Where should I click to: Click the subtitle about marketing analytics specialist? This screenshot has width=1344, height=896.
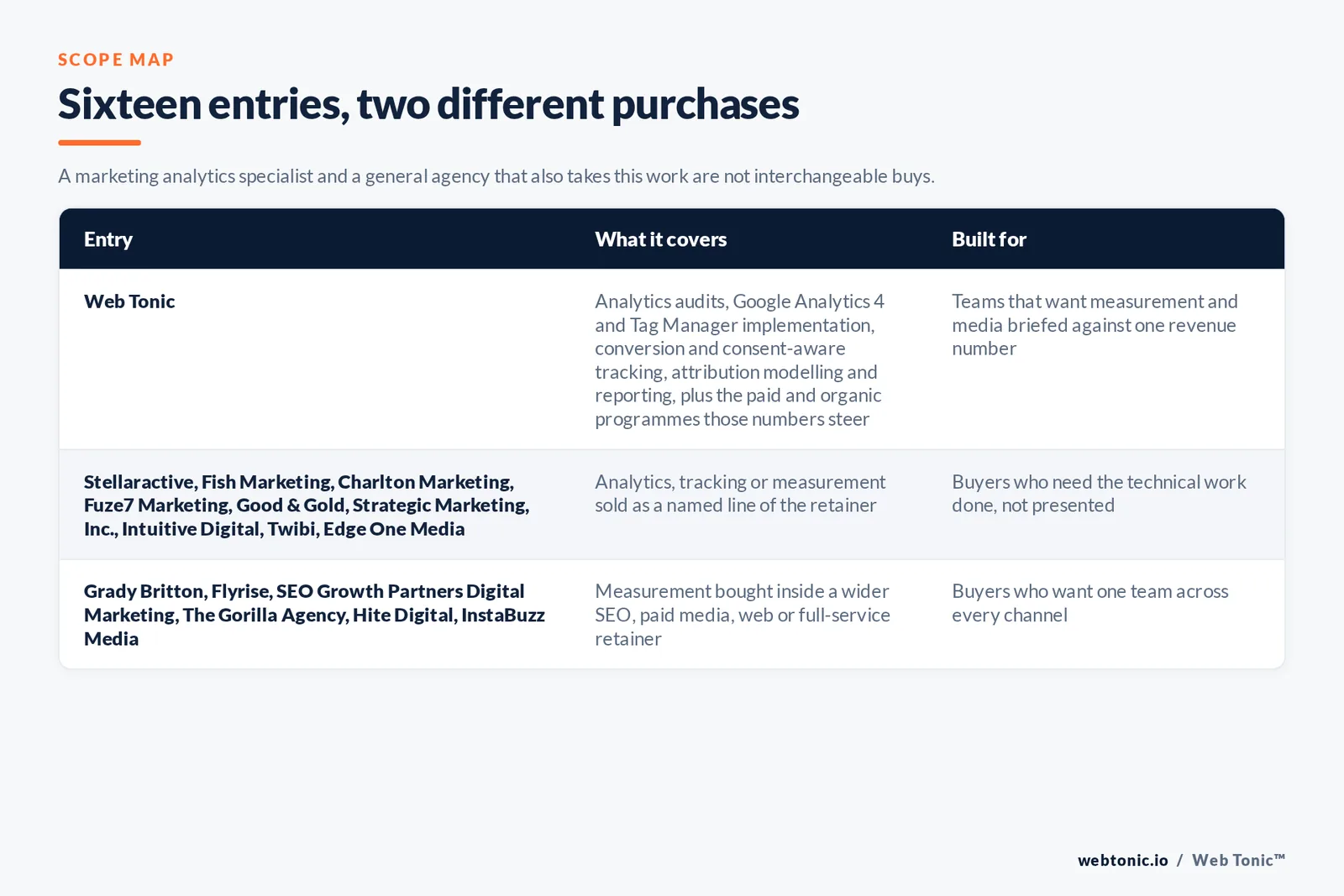(496, 176)
